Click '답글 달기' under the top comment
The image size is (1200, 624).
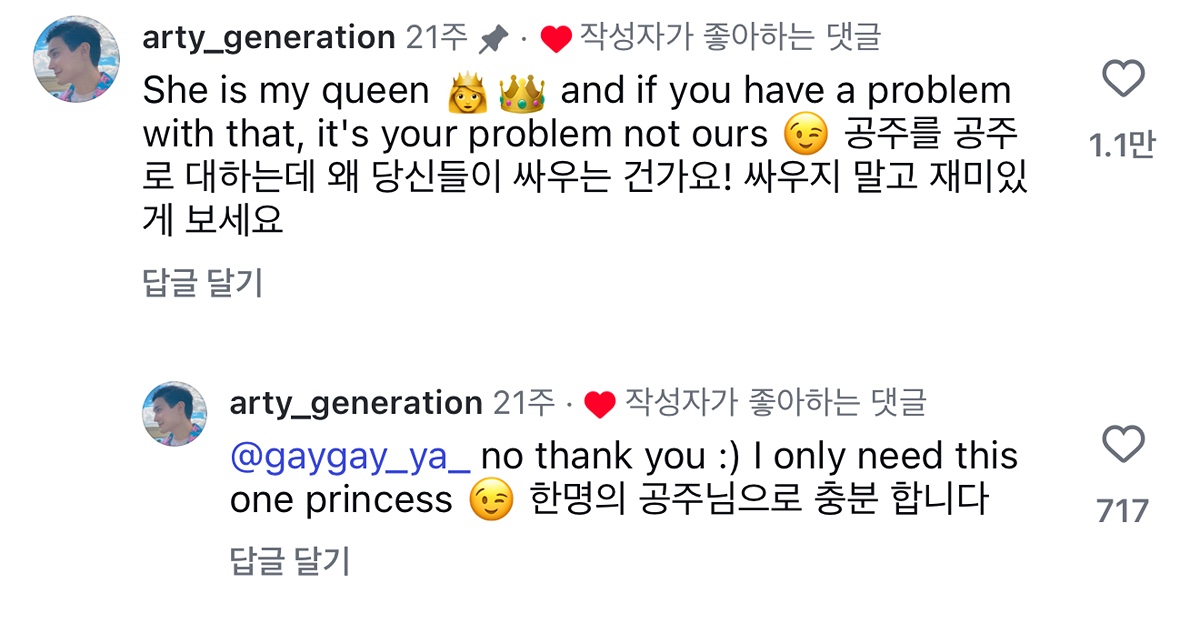203,283
